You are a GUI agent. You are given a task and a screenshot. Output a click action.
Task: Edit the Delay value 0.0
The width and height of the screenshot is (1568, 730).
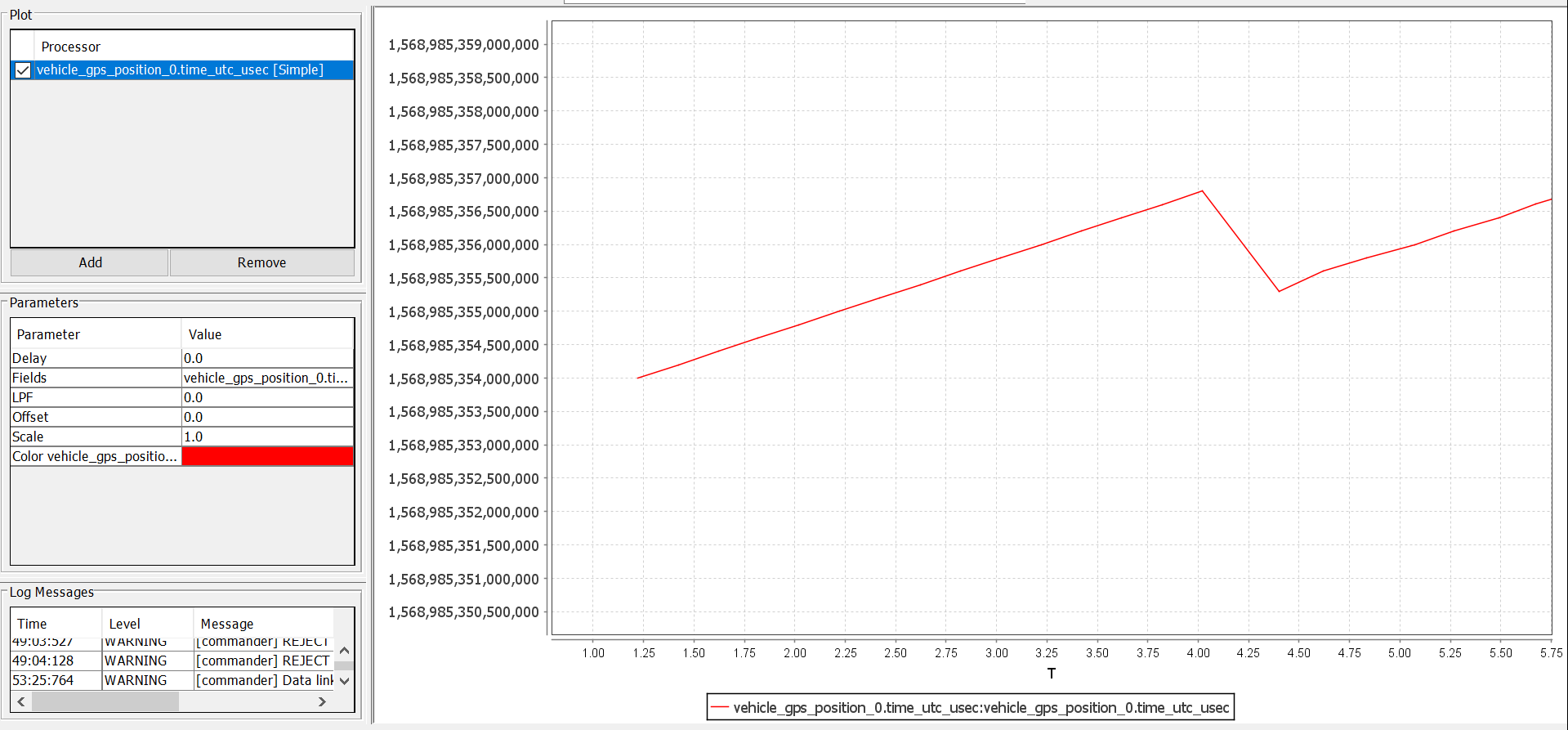click(267, 358)
